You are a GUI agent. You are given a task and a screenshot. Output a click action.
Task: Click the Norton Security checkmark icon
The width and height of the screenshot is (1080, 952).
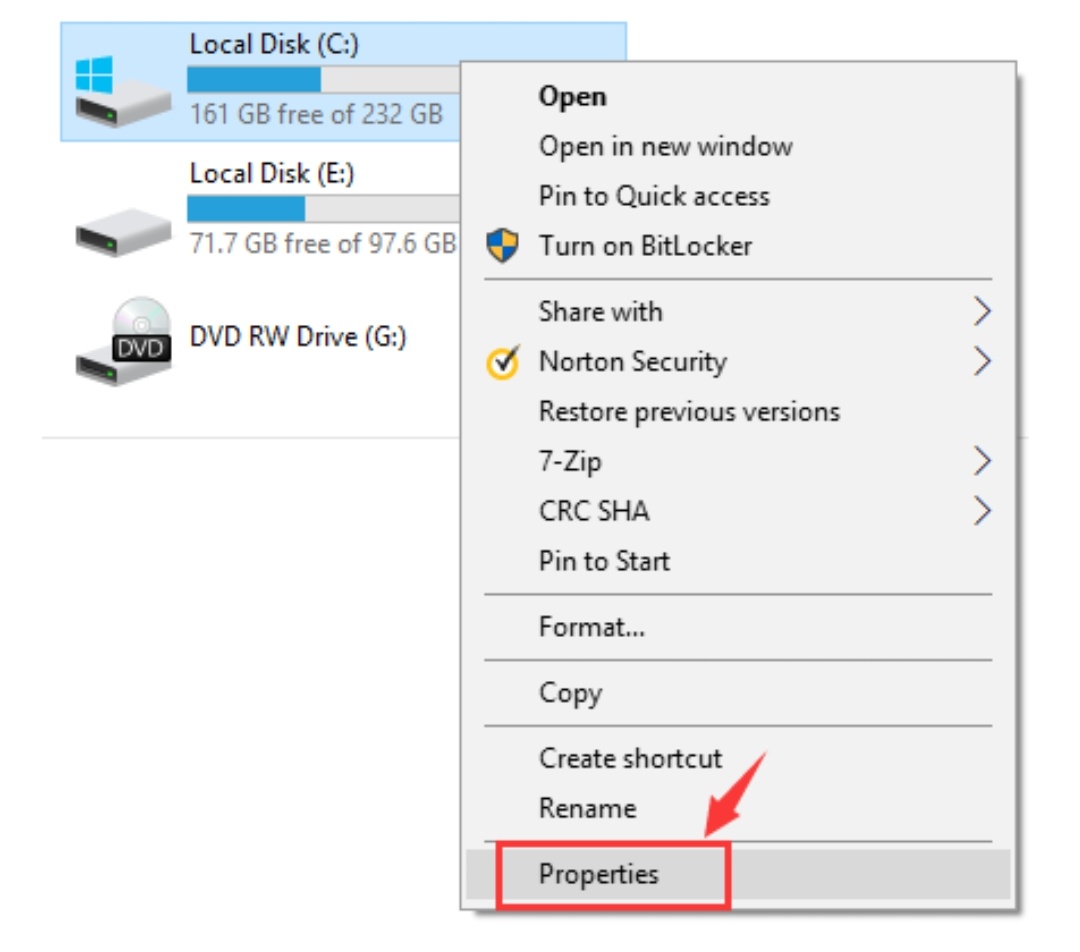503,362
